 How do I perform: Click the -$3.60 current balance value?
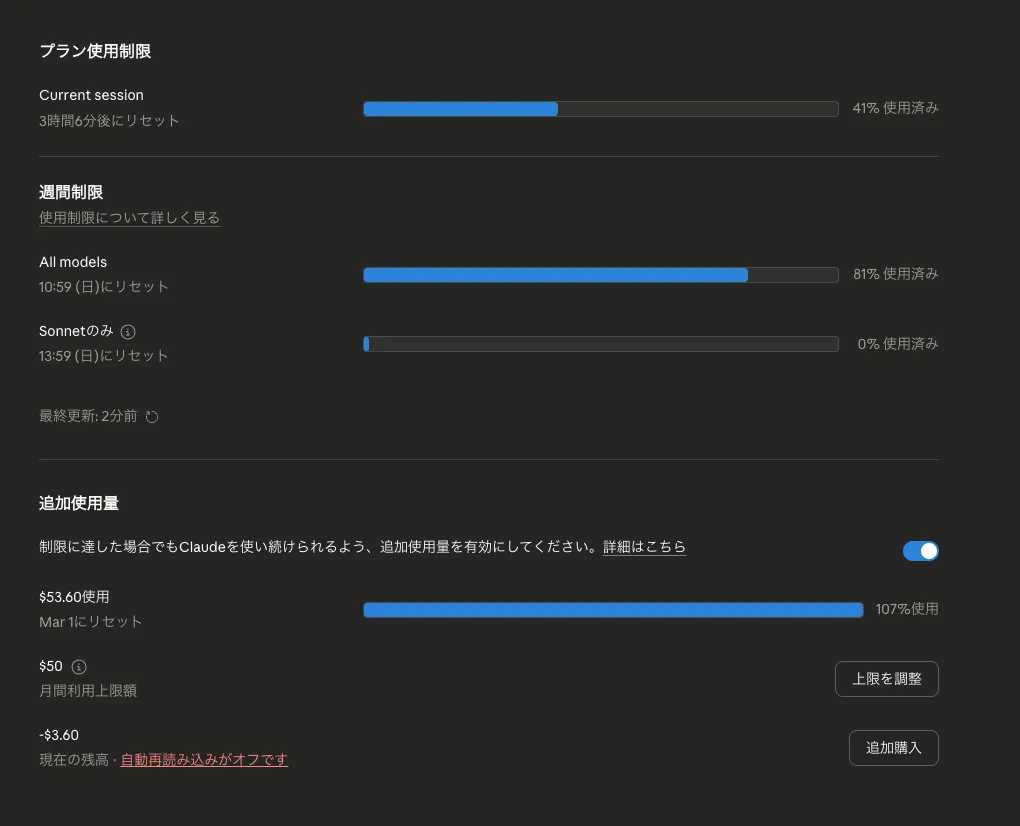59,735
